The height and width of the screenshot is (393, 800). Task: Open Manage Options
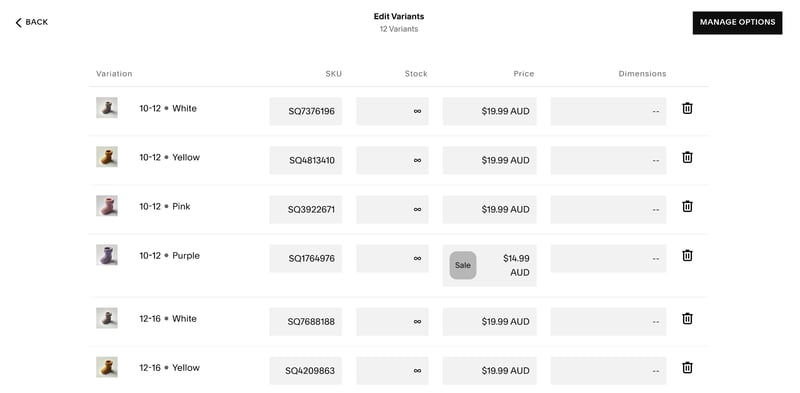coord(737,22)
